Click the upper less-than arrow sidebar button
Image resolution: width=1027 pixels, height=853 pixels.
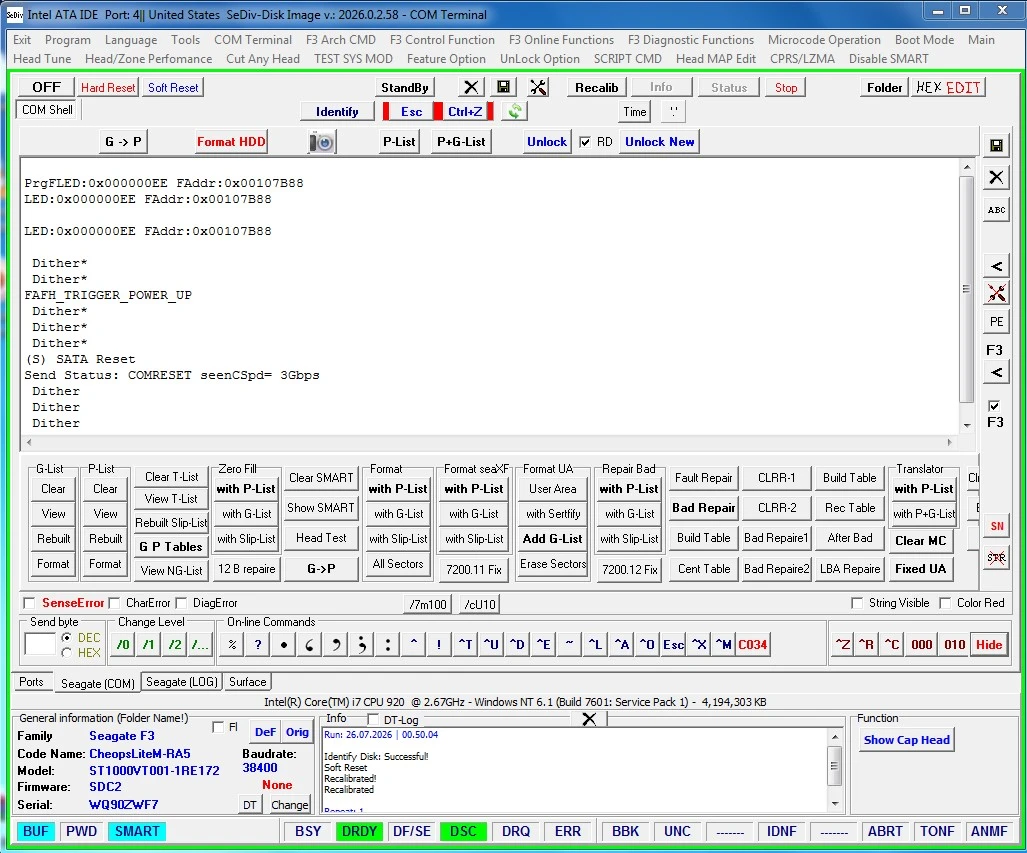996,266
